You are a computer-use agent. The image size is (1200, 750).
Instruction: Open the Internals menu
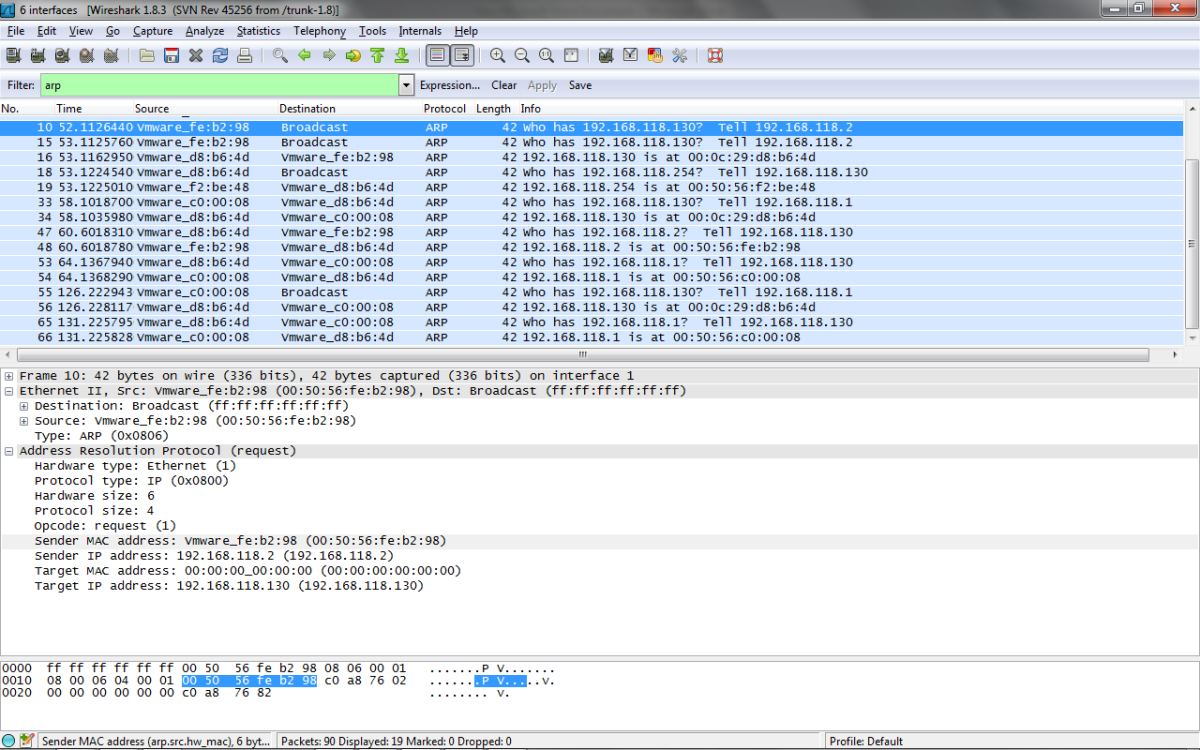pyautogui.click(x=420, y=31)
